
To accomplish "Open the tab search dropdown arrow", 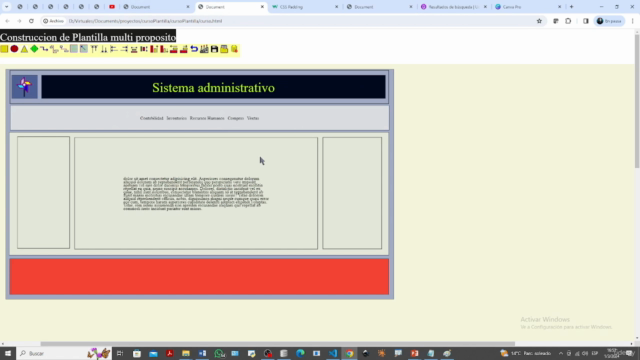I will click(x=7, y=7).
